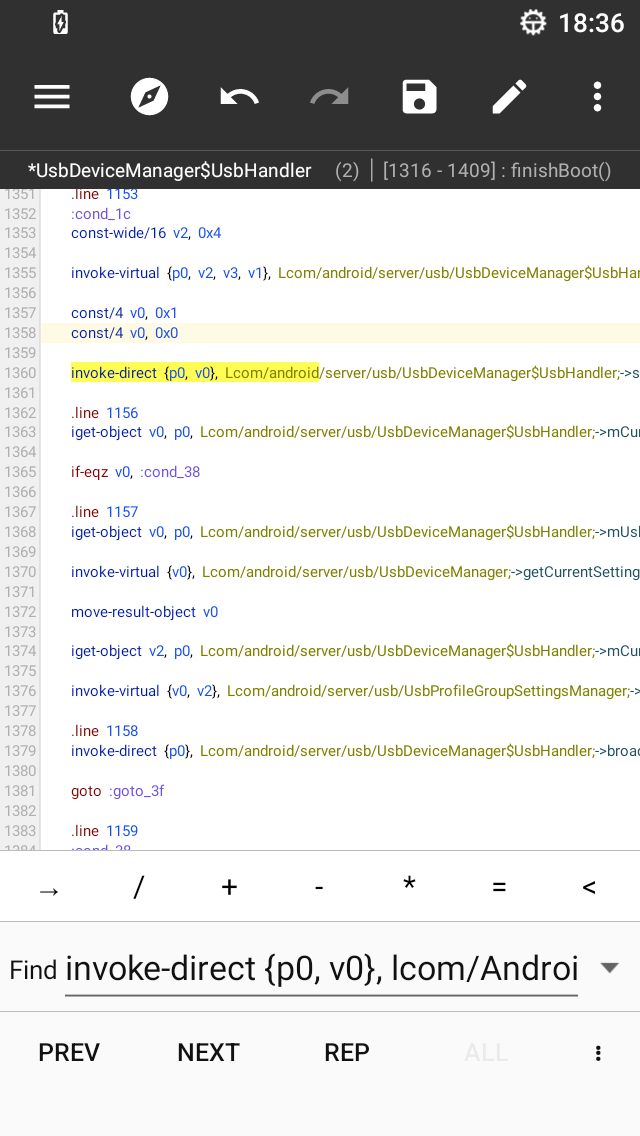Expand the Find history dropdown arrow

tap(610, 968)
